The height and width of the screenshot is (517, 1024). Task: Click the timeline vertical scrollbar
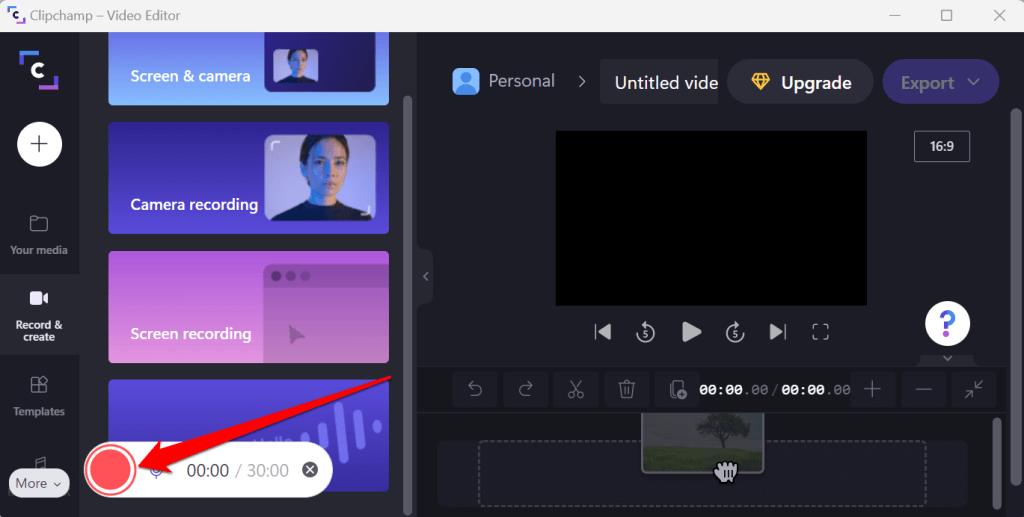(997, 463)
